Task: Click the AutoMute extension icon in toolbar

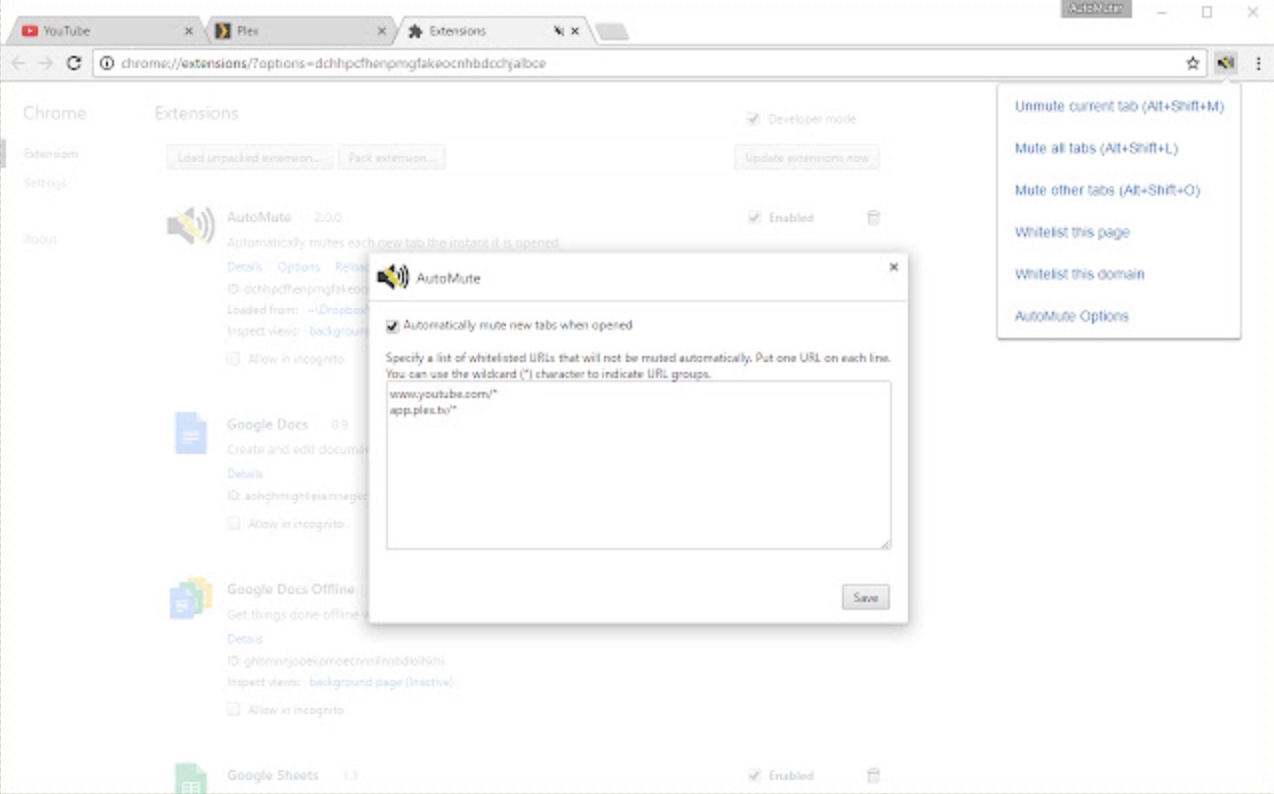Action: pos(1225,63)
